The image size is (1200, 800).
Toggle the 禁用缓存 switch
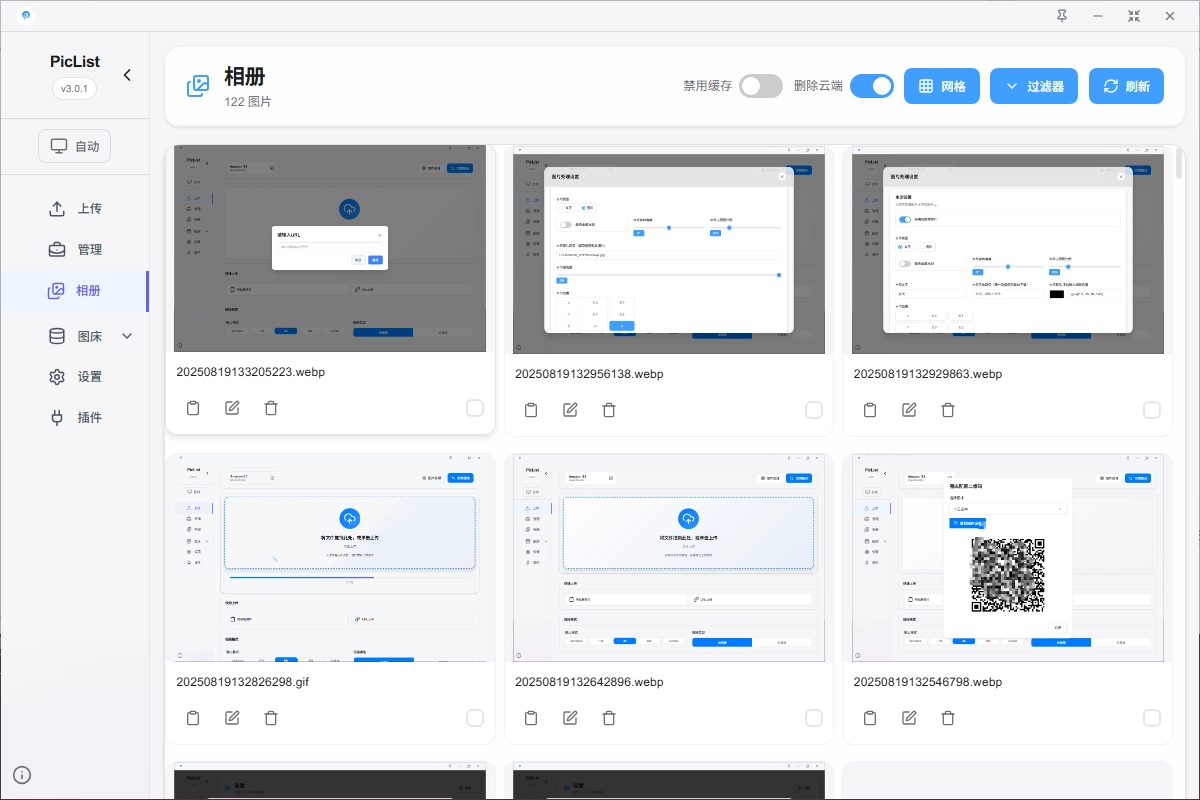point(761,86)
